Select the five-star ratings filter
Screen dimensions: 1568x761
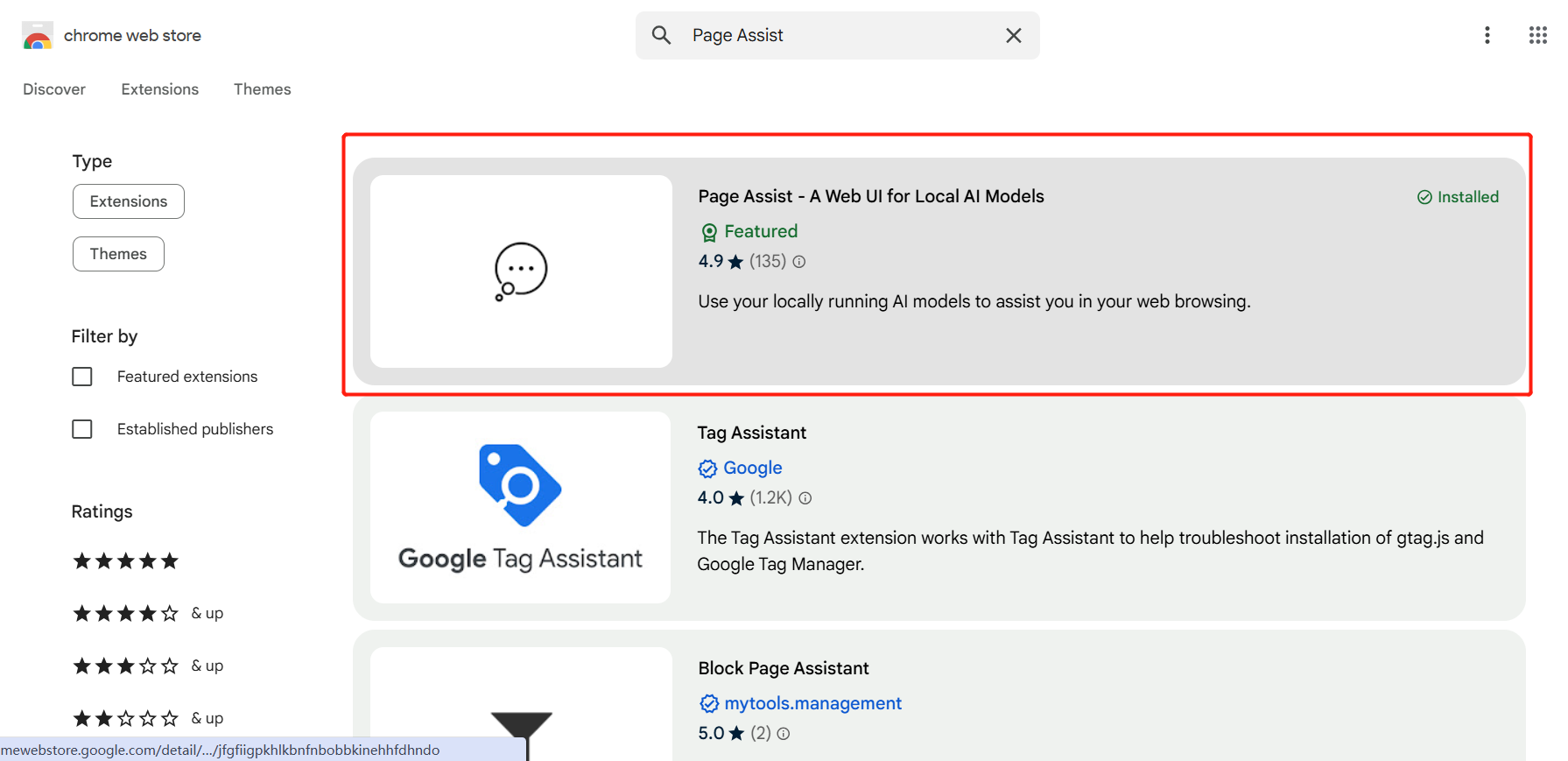point(126,561)
